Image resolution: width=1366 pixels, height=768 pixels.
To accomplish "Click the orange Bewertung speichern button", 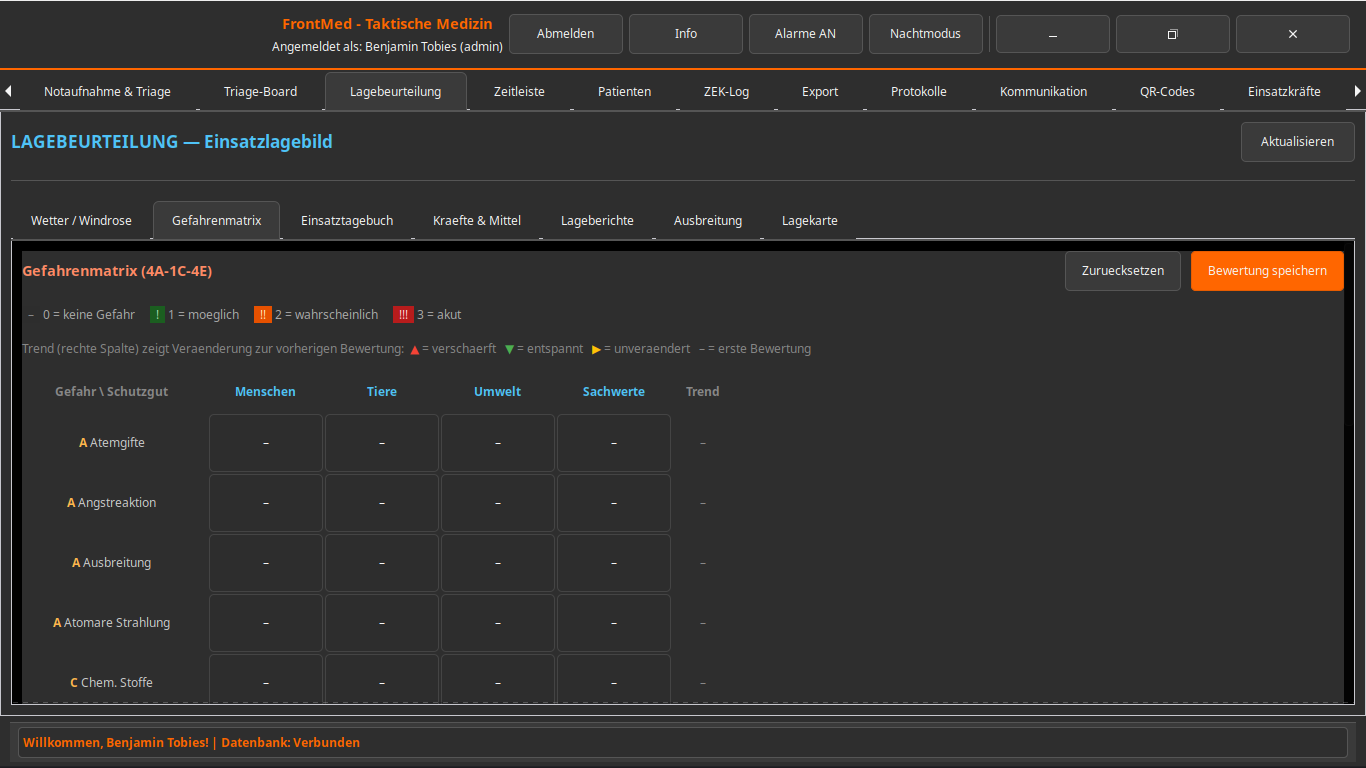I will coord(1266,271).
